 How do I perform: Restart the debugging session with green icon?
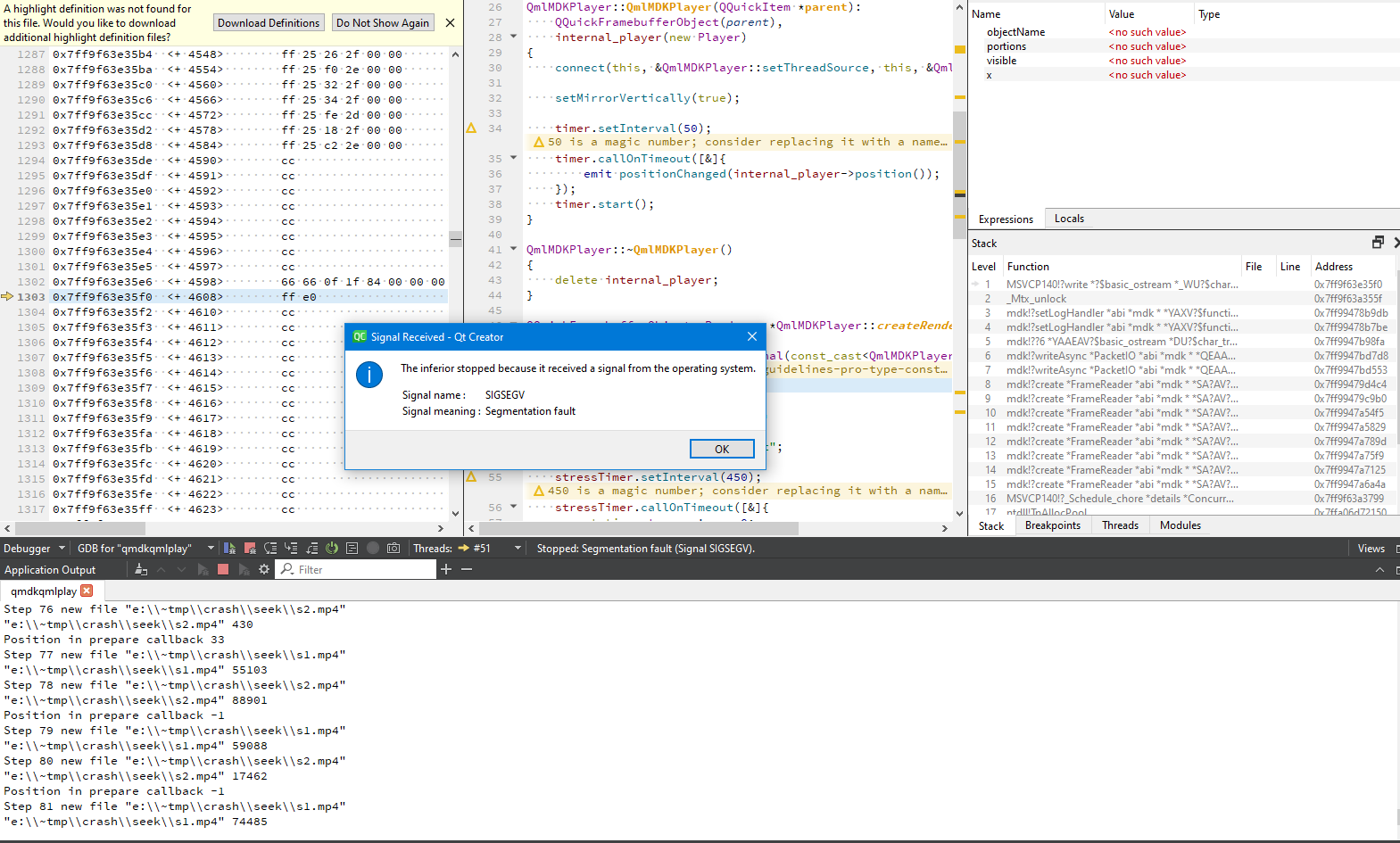(x=332, y=548)
